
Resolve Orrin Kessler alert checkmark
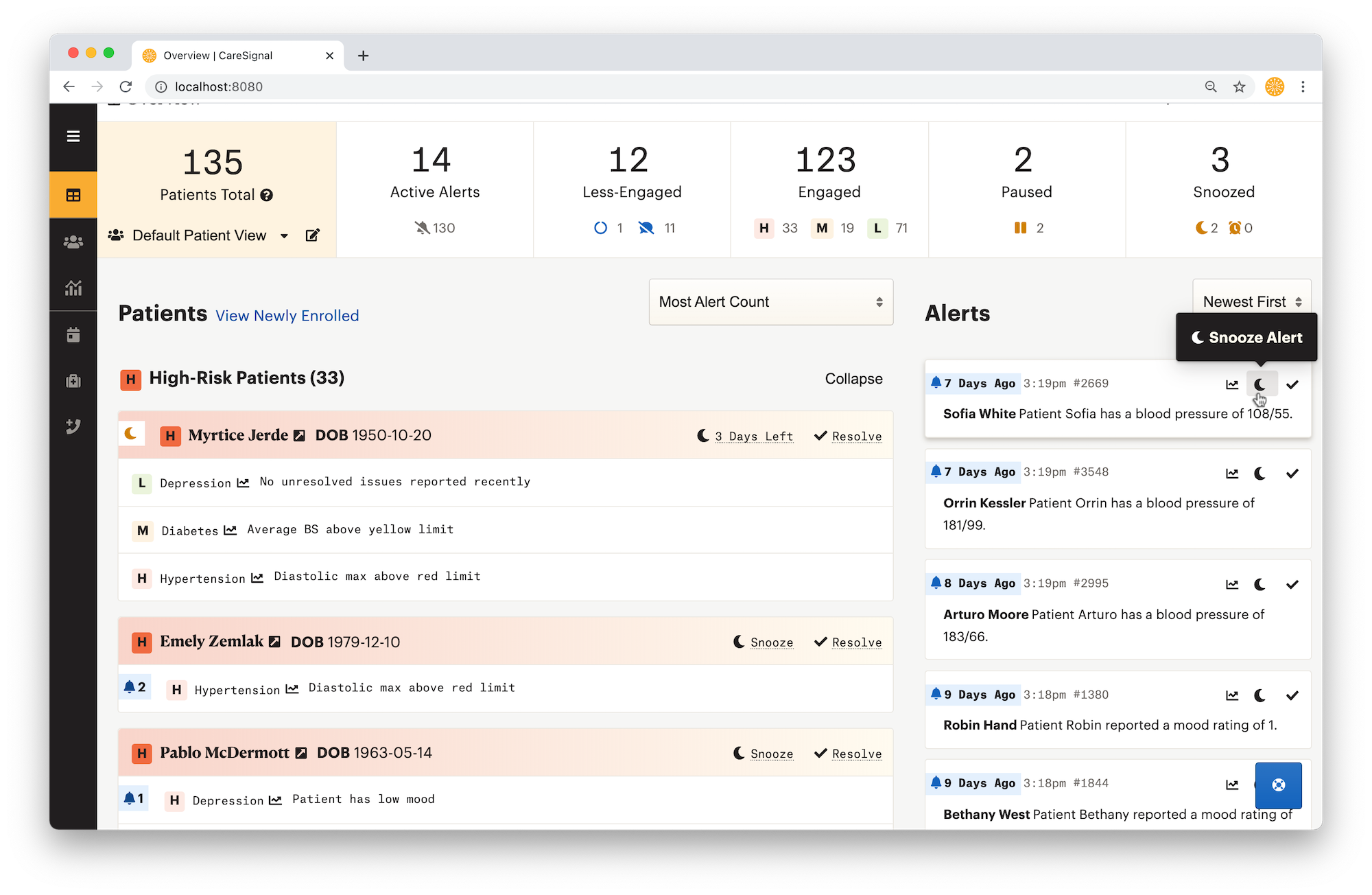[1292, 474]
